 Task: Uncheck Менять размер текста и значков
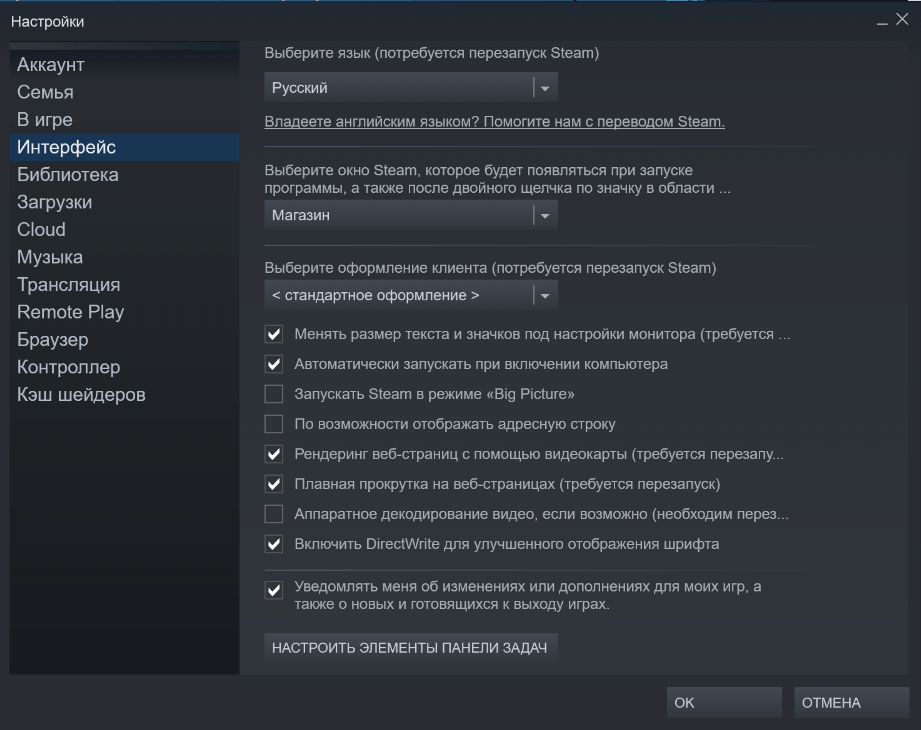[x=274, y=334]
